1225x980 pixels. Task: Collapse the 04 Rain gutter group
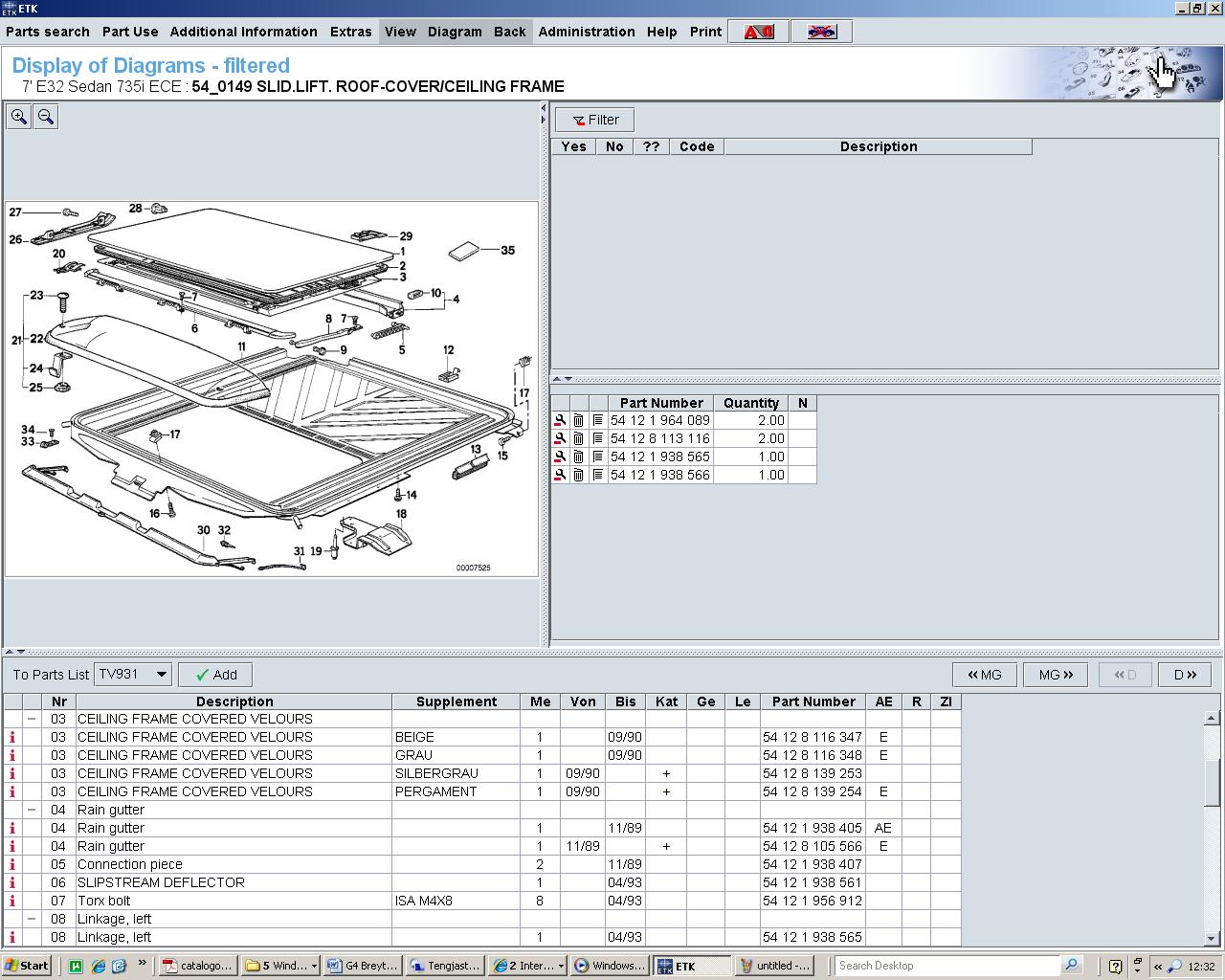[x=32, y=810]
